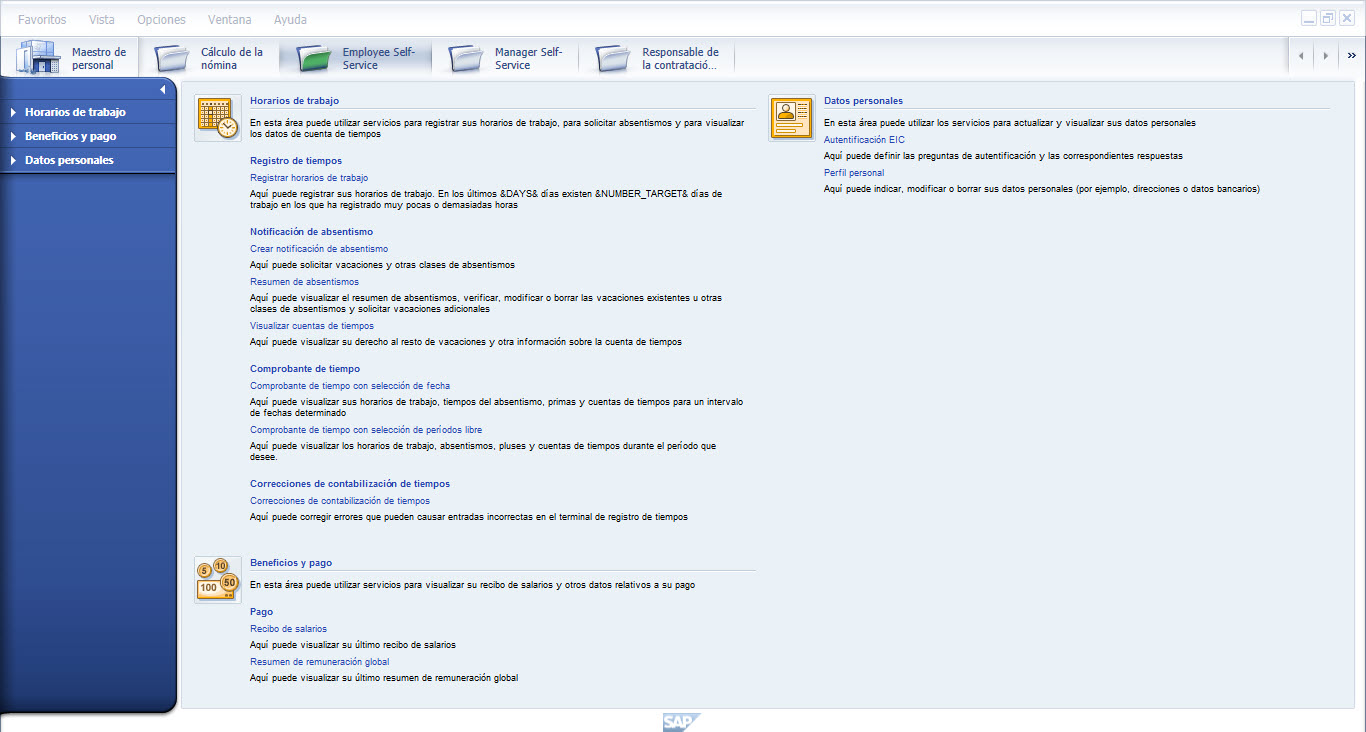Click the Datos personales ID card icon
Screen dimensions: 1366x732
click(x=791, y=117)
